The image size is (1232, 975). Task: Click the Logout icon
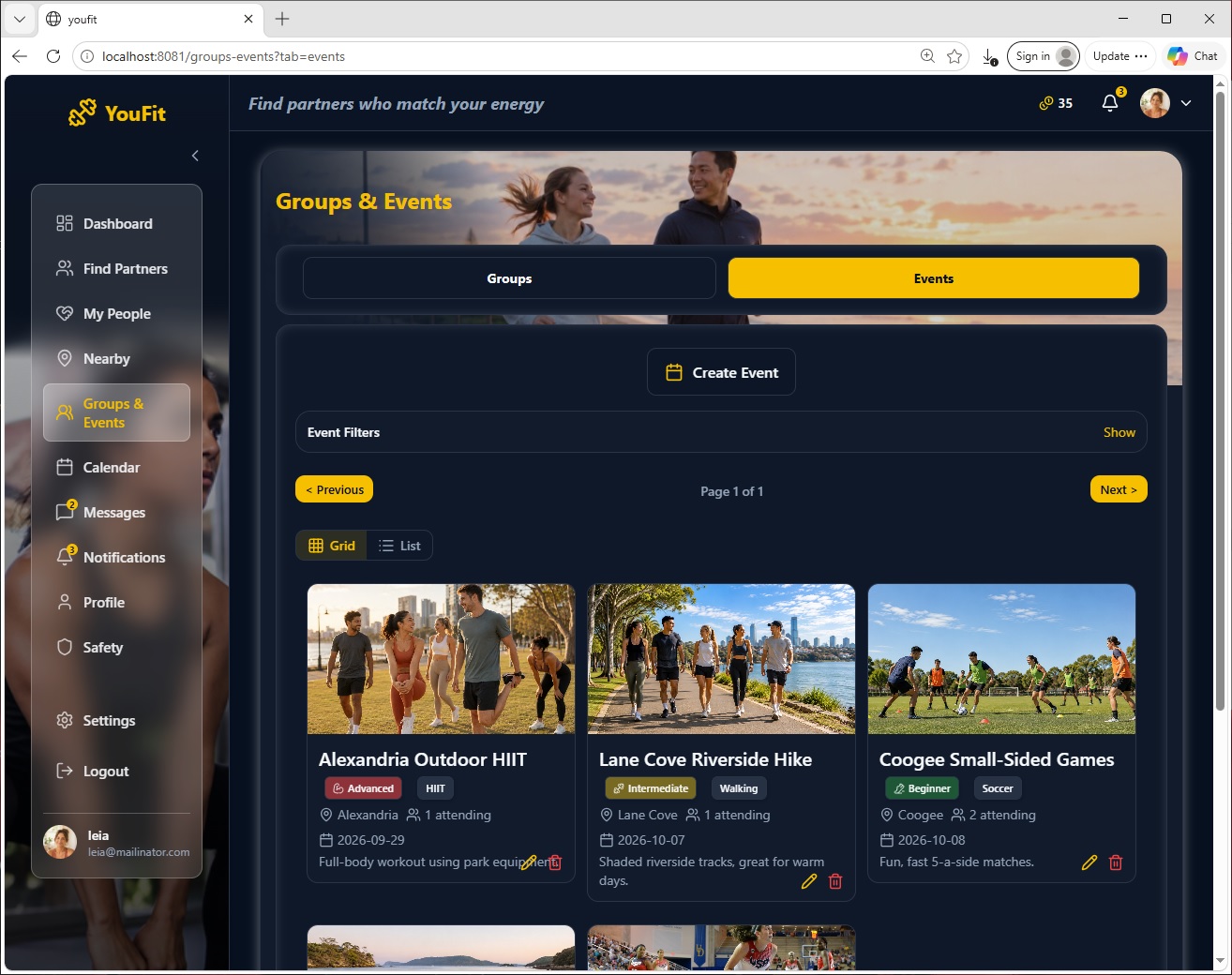coord(65,771)
